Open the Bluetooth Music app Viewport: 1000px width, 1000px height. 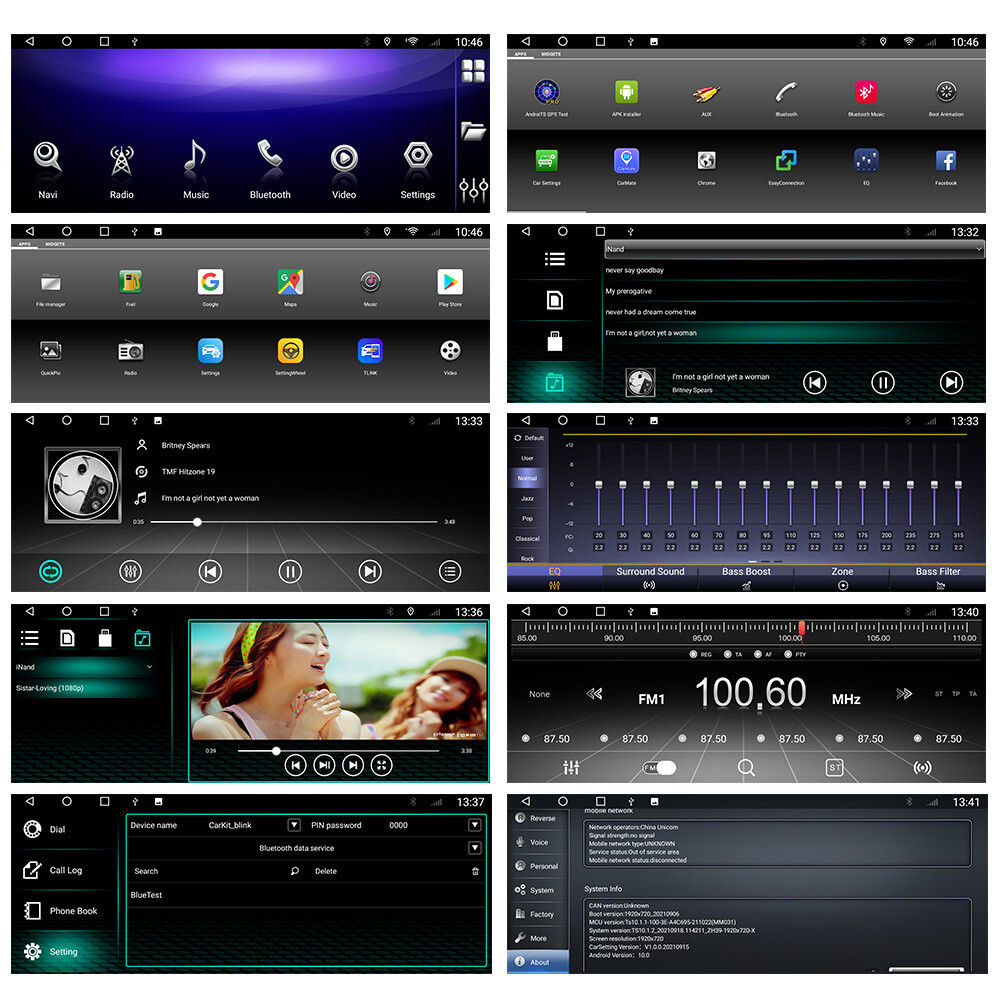click(865, 92)
